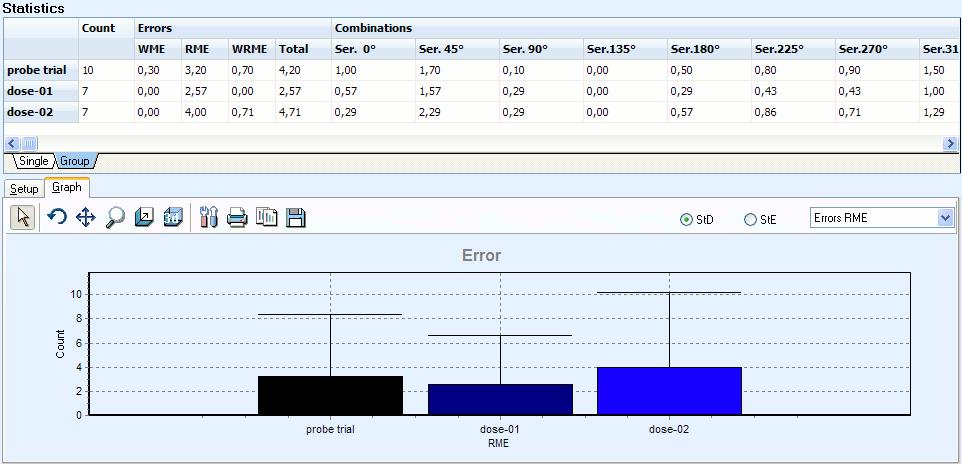The image size is (962, 464).
Task: Click dose-02 Total value 4,71
Action: (288, 113)
